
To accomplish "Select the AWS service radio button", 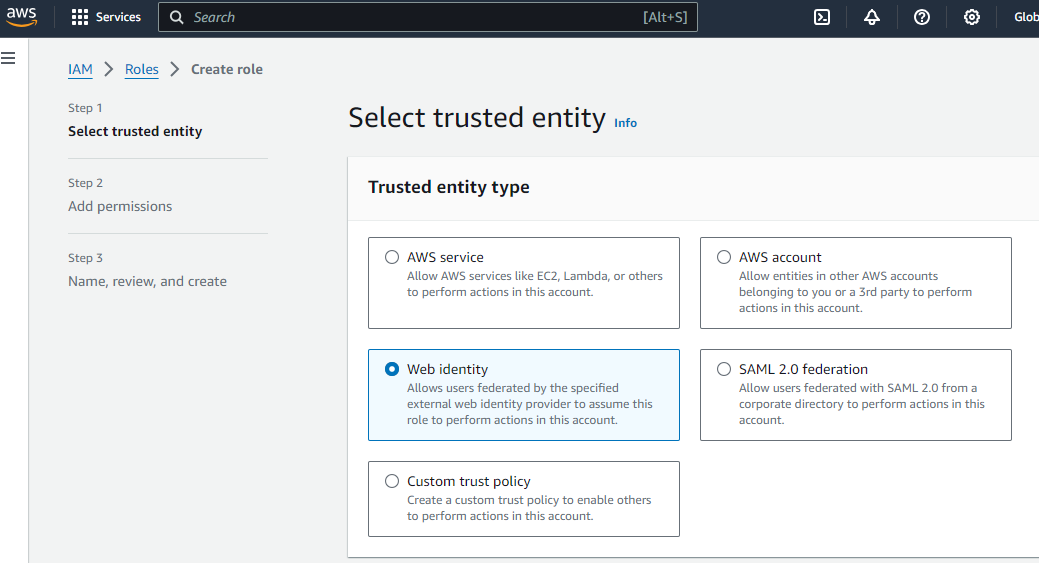I will coord(392,257).
